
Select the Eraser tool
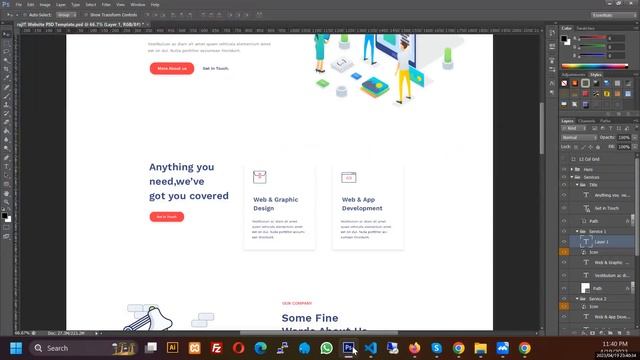coord(7,122)
